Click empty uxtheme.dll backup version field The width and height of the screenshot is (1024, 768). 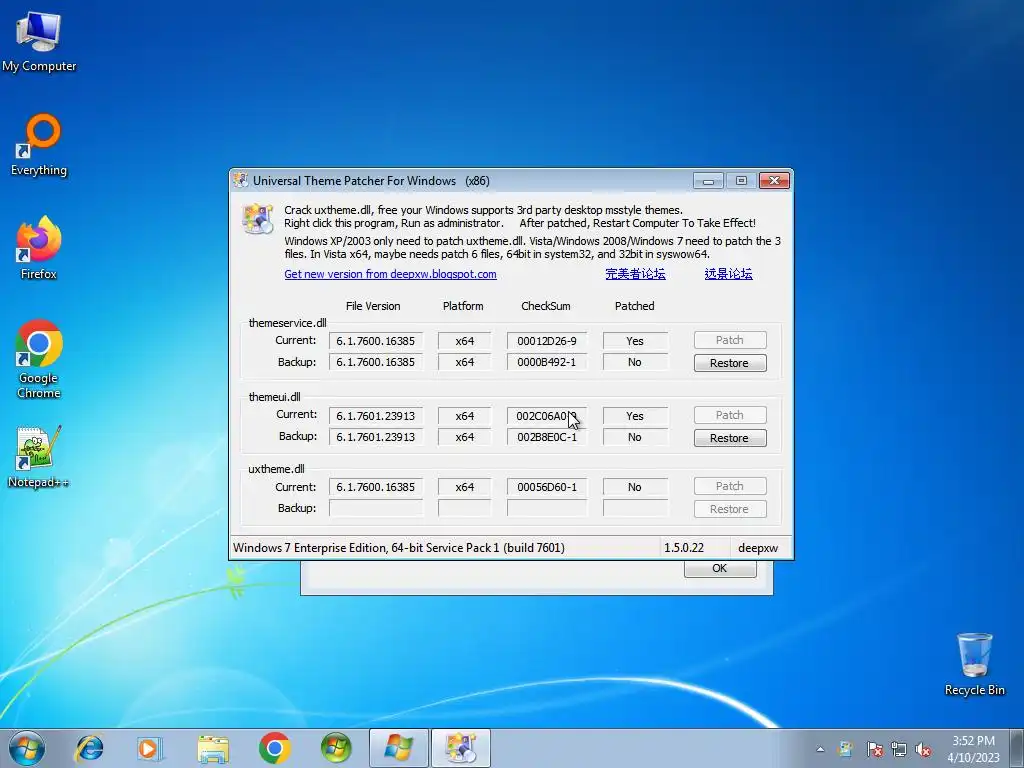[x=376, y=508]
